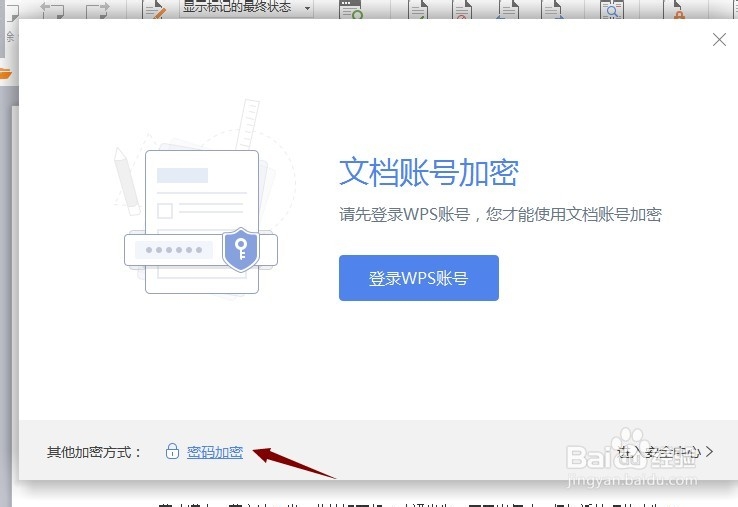Click the 登录WPS账号 button

pyautogui.click(x=418, y=278)
